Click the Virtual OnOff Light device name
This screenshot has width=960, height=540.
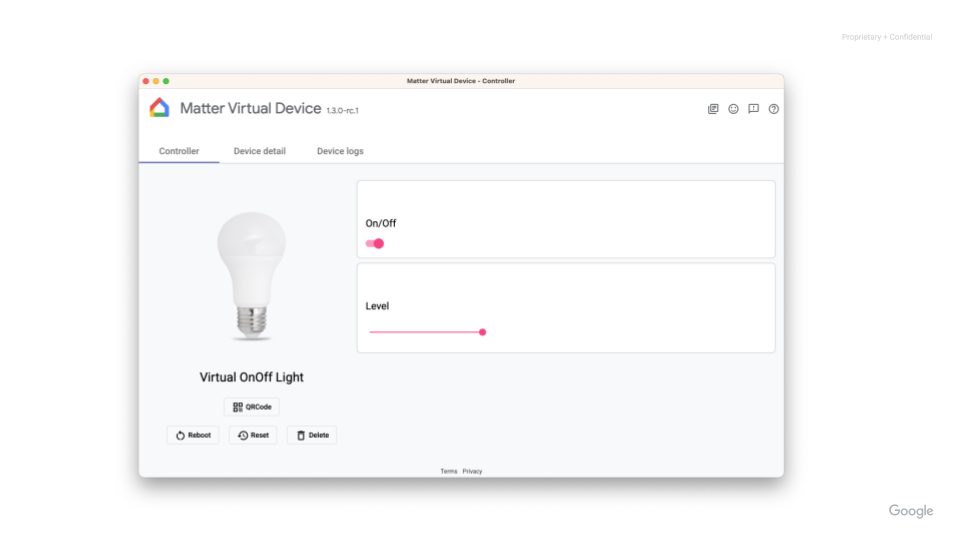click(252, 377)
